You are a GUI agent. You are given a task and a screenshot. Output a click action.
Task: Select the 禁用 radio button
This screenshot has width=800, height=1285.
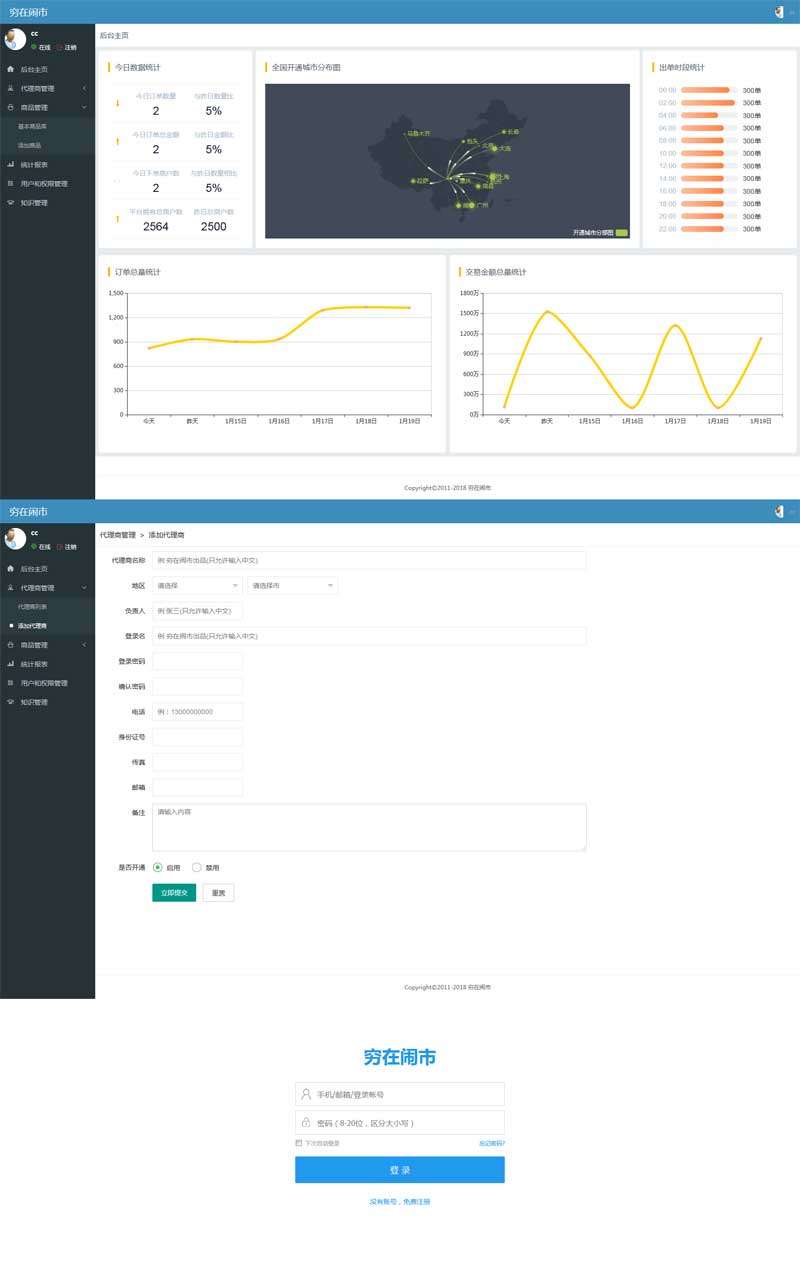[x=197, y=867]
